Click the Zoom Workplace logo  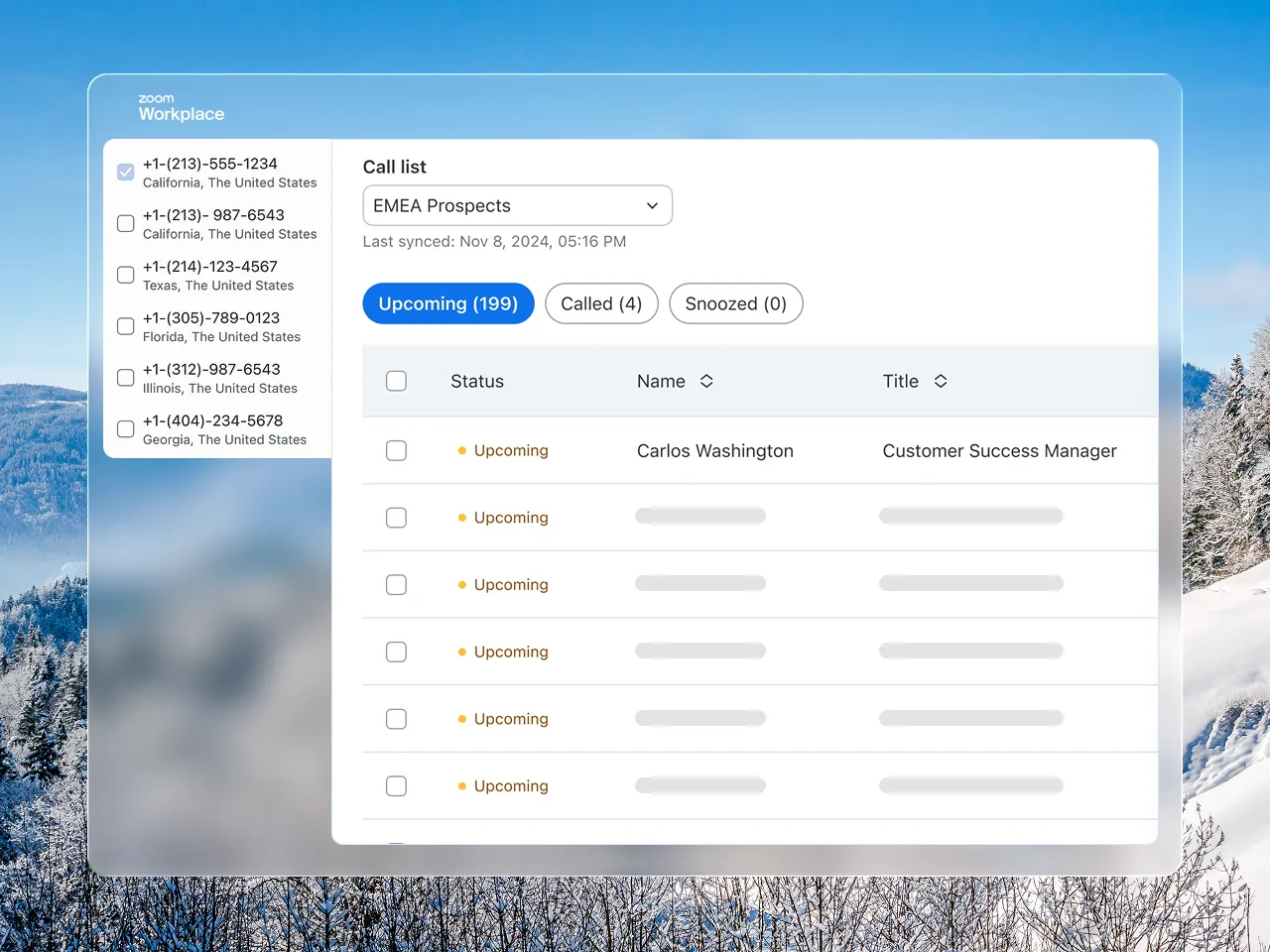point(182,107)
